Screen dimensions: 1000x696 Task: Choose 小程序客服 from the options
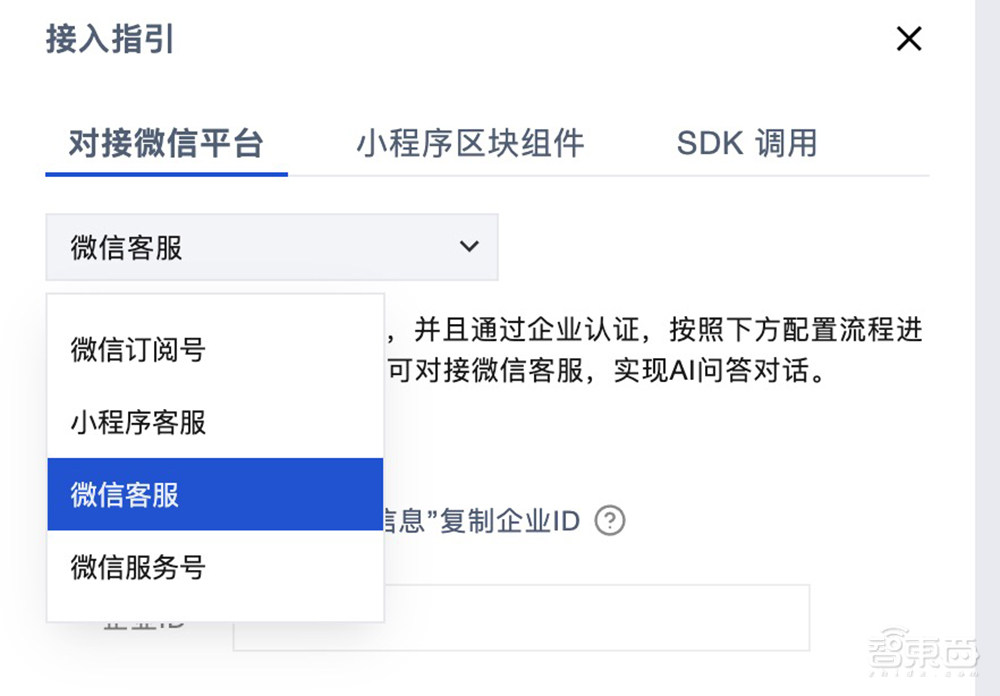click(136, 422)
